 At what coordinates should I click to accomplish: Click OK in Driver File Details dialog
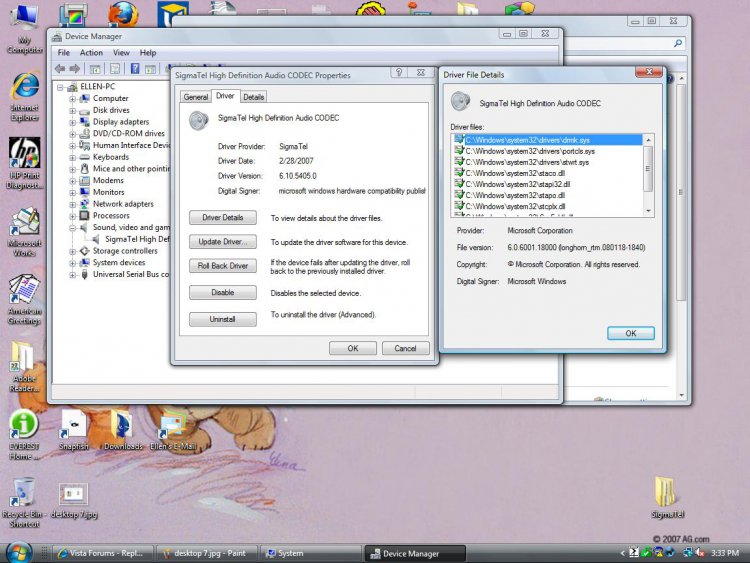coord(630,333)
